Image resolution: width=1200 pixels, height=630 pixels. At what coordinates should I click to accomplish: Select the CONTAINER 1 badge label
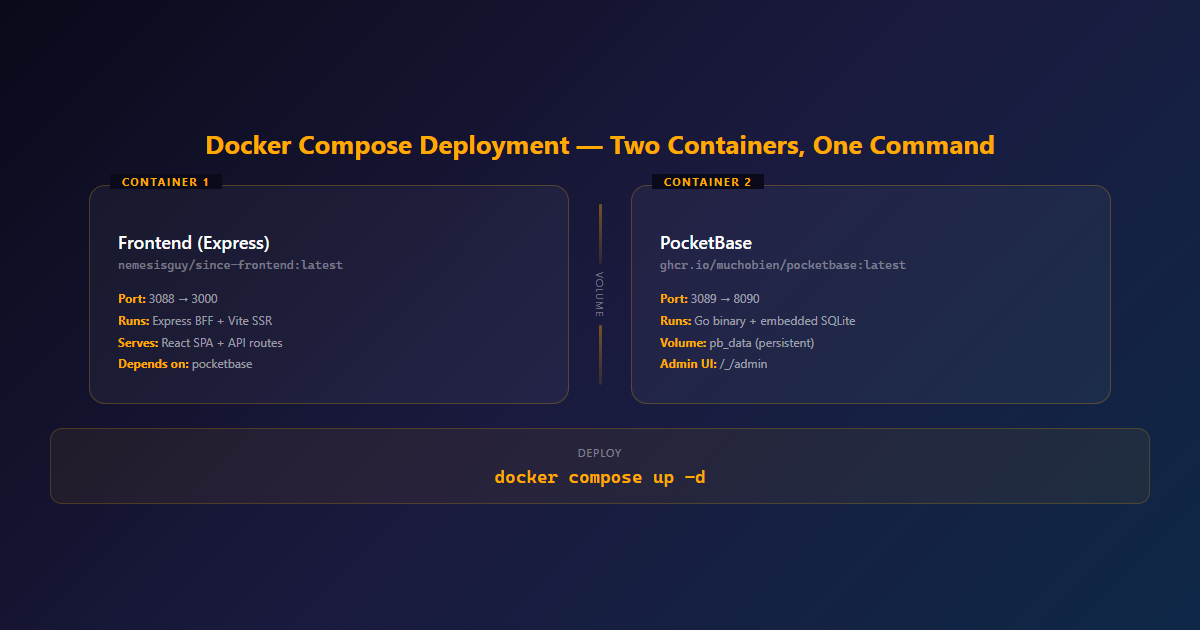tap(166, 182)
